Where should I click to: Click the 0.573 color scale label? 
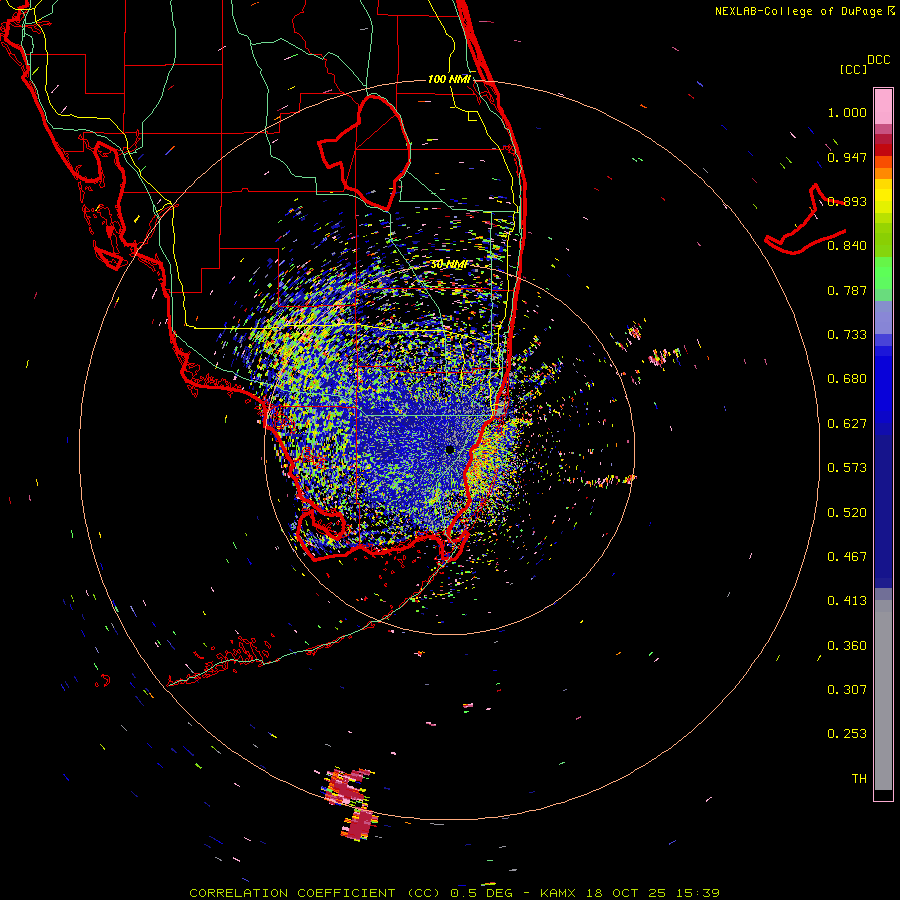tap(847, 468)
